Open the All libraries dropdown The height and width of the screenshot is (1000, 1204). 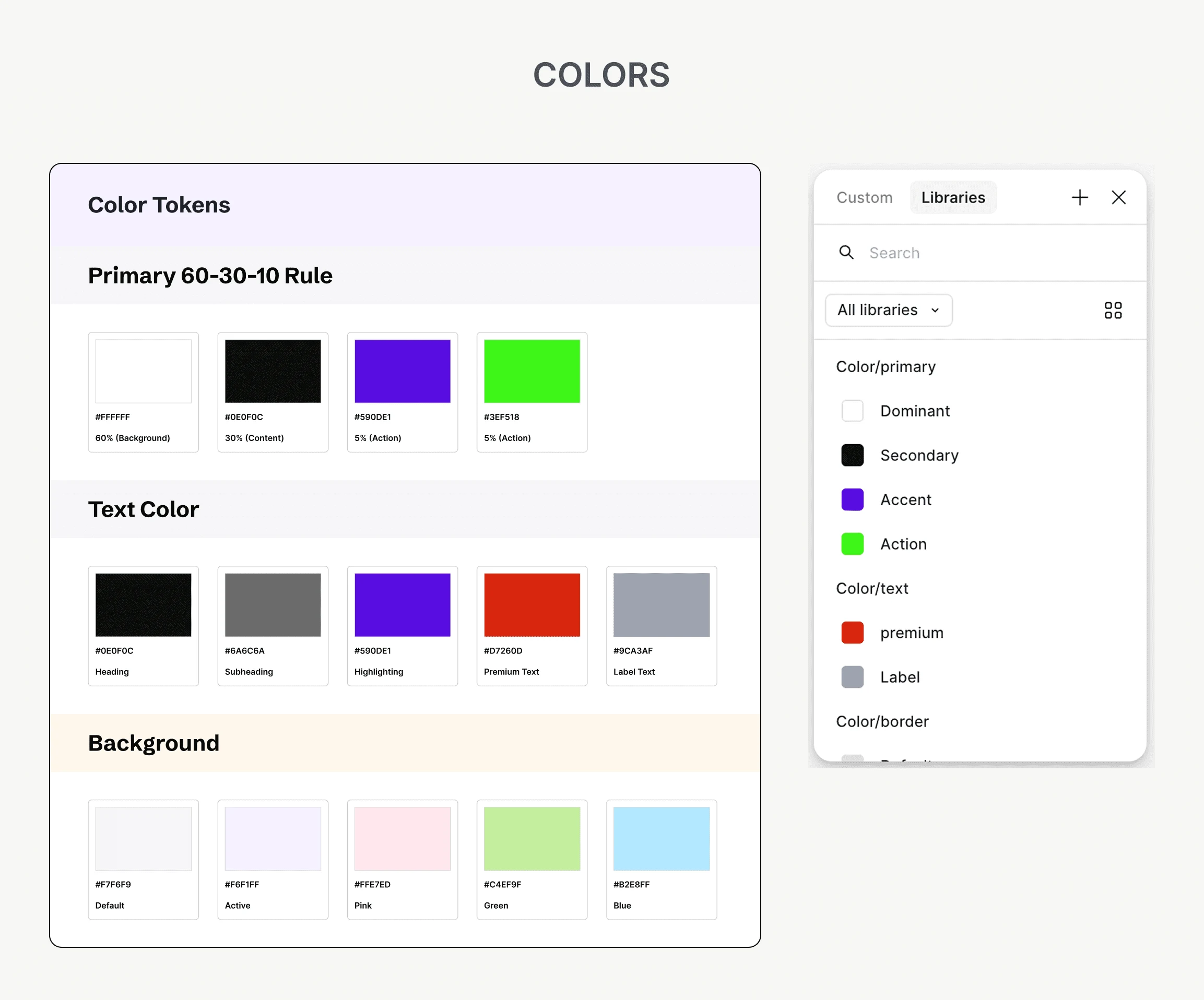point(889,311)
